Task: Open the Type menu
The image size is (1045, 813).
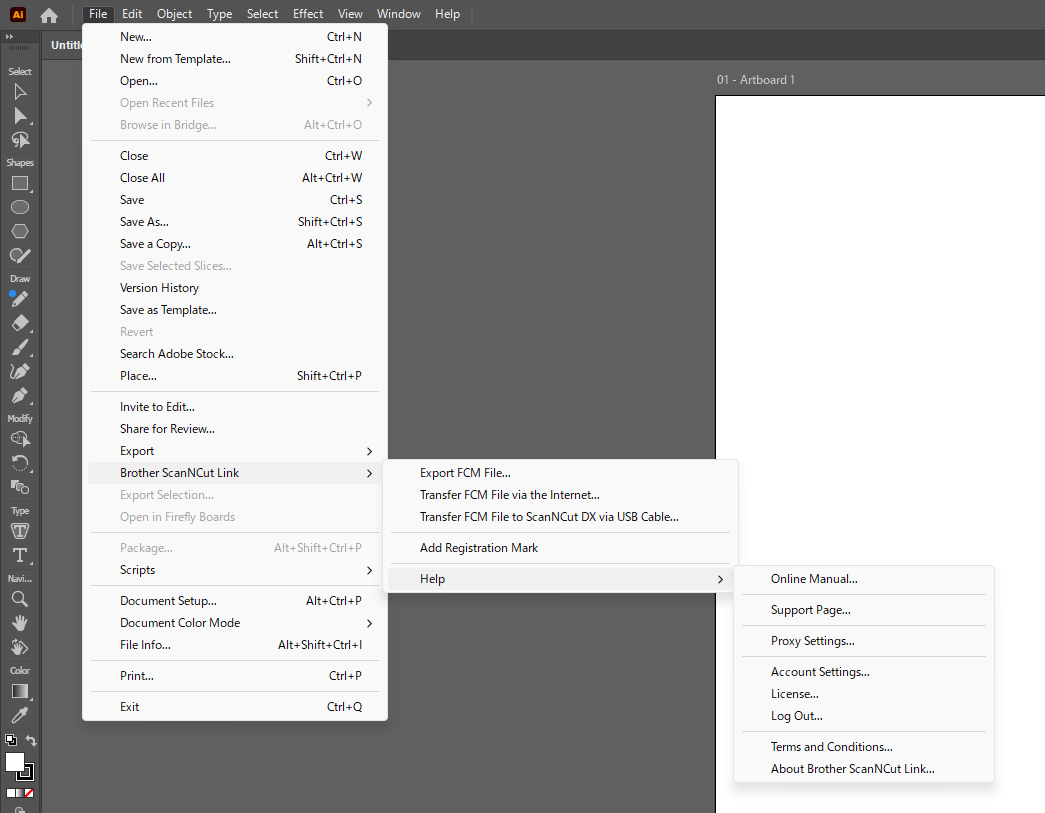Action: (219, 14)
